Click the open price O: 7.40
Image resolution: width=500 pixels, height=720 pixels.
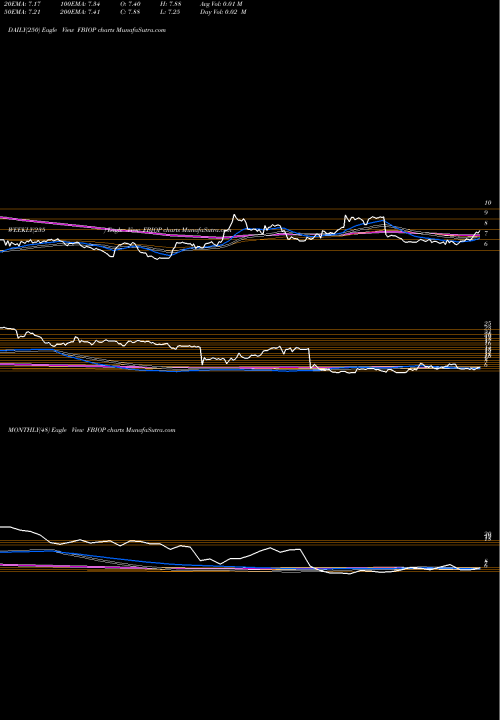pyautogui.click(x=131, y=4)
